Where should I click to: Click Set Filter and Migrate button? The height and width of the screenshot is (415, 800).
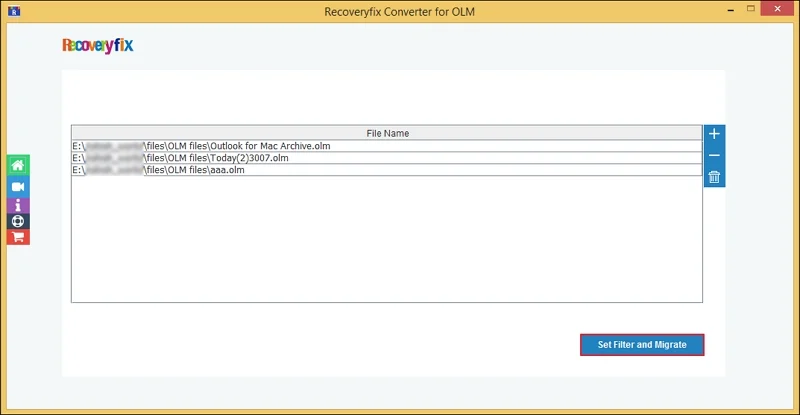click(642, 345)
